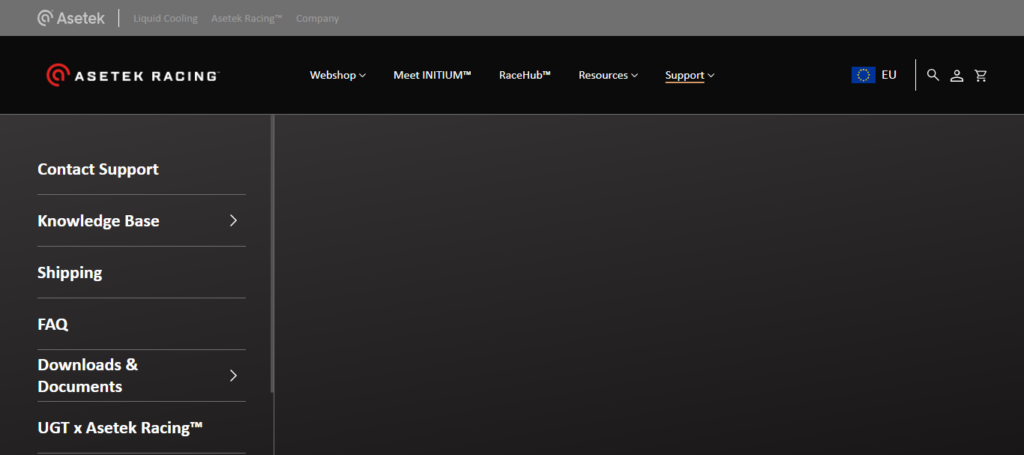
Task: Expand the Resources dropdown menu
Action: 608,75
